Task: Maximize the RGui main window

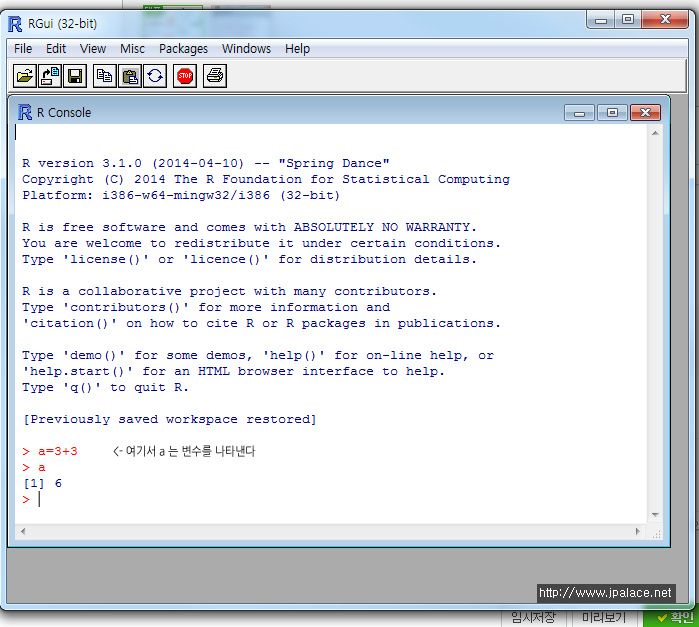Action: click(x=628, y=20)
